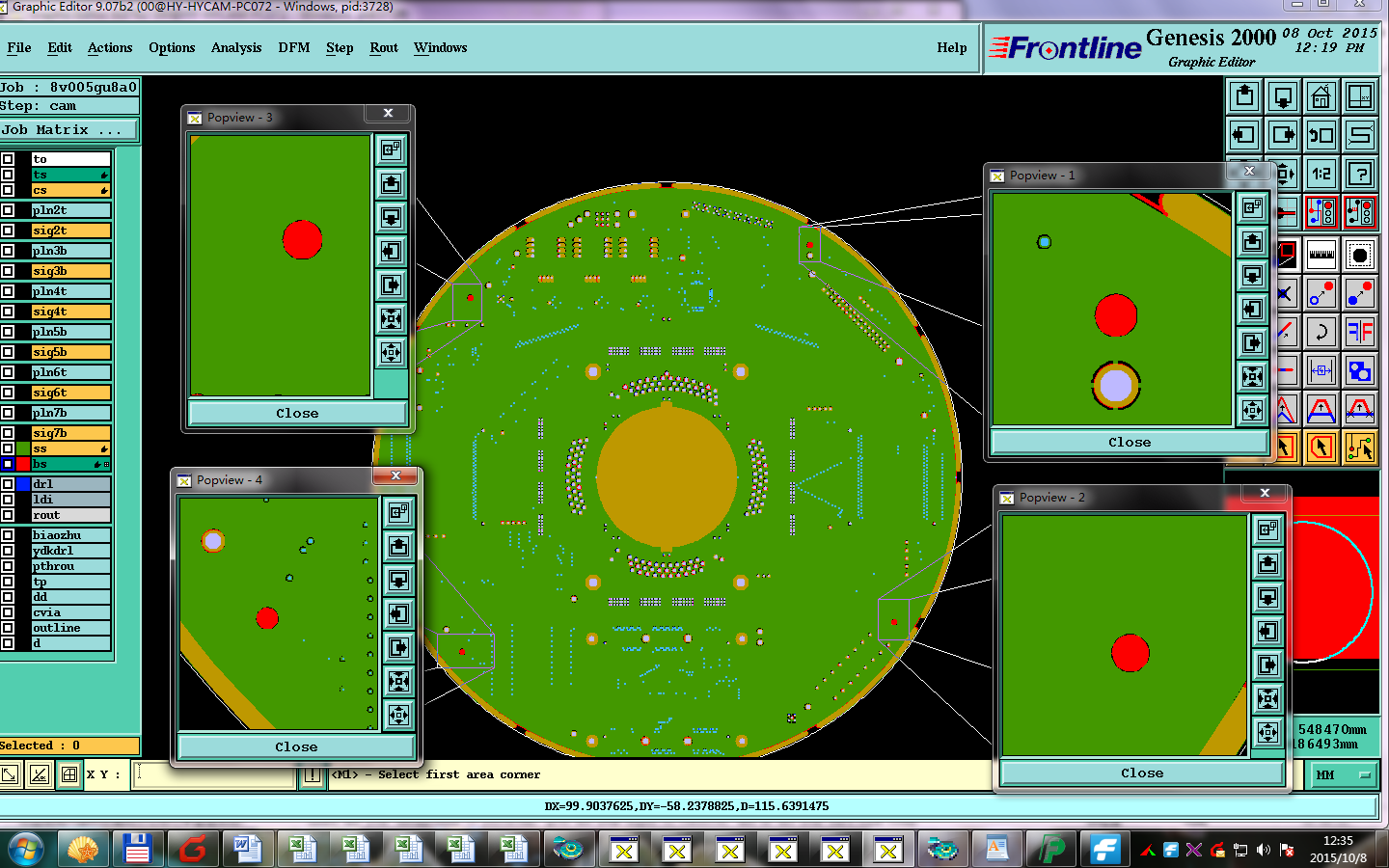This screenshot has width=1389, height=868.
Task: Click the overlapping blue shapes icon
Action: (1360, 370)
